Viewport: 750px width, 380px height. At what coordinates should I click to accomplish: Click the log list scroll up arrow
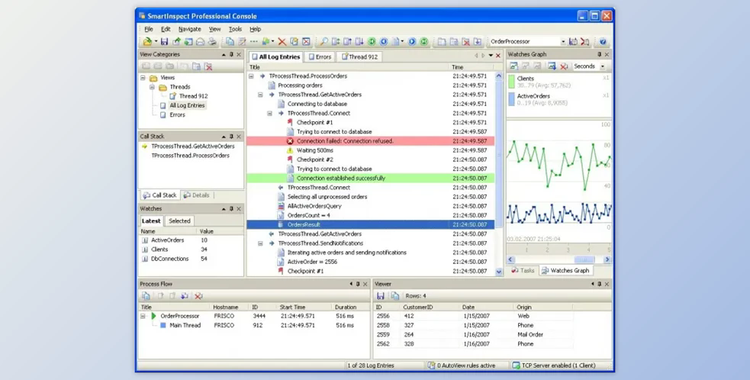coord(499,76)
